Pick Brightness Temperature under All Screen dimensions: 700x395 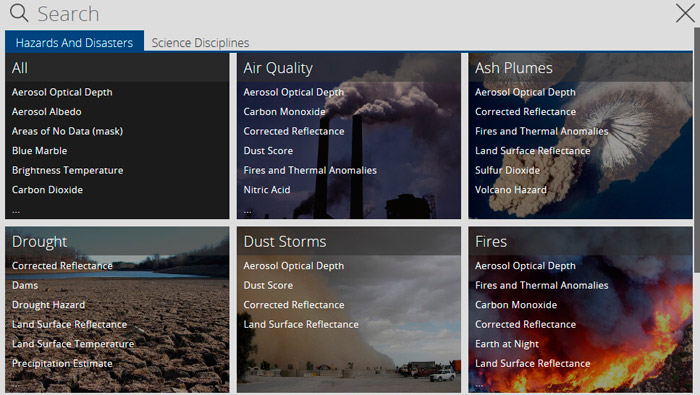click(67, 170)
